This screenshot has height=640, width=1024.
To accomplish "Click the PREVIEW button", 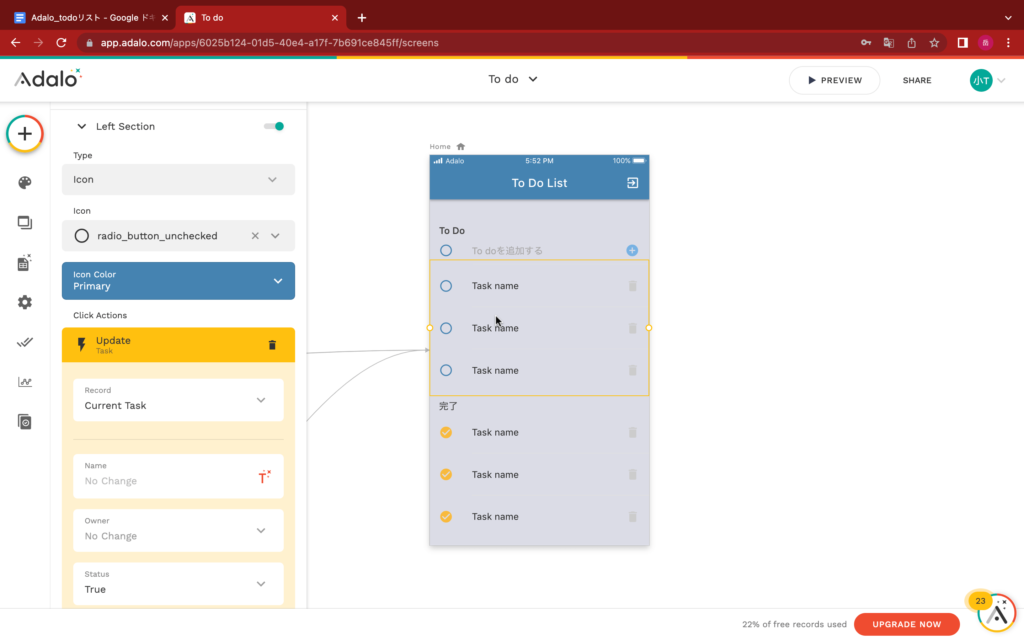I will [833, 80].
